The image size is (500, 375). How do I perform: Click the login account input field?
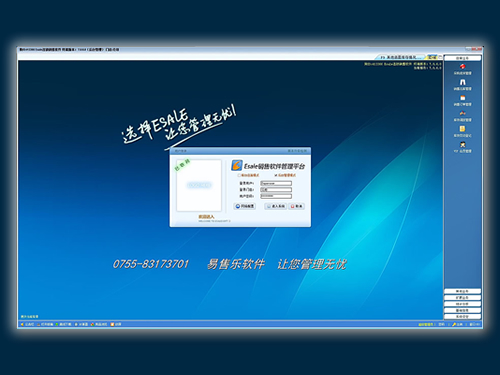click(x=276, y=183)
